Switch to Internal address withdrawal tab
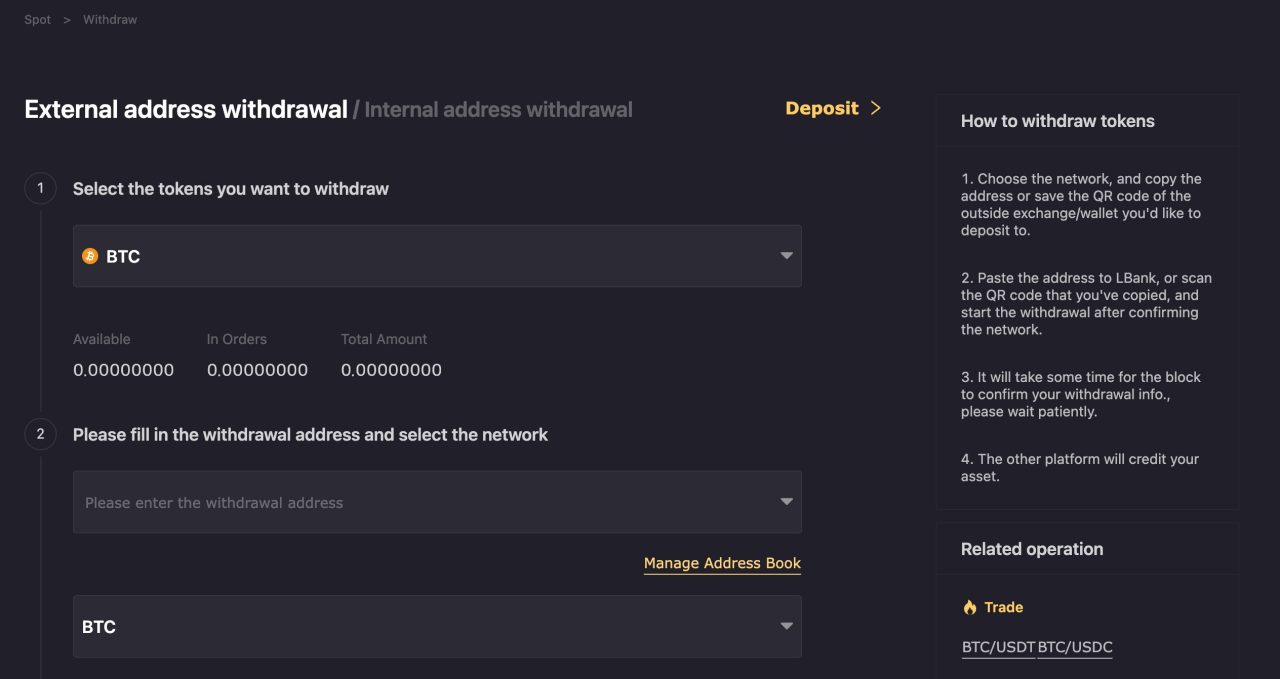 click(x=498, y=109)
